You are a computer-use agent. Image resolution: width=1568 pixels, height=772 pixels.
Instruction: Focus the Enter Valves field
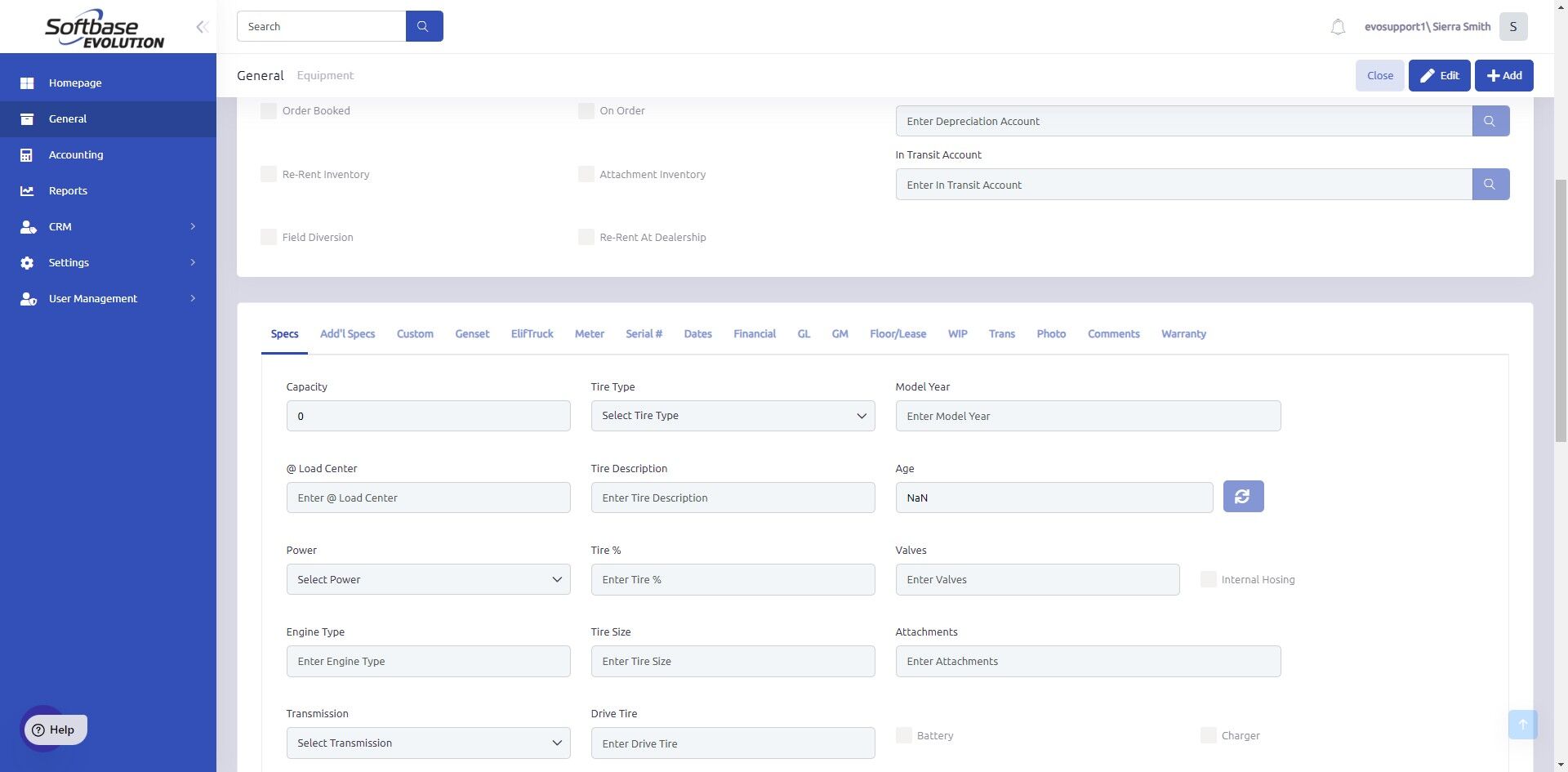click(1037, 579)
